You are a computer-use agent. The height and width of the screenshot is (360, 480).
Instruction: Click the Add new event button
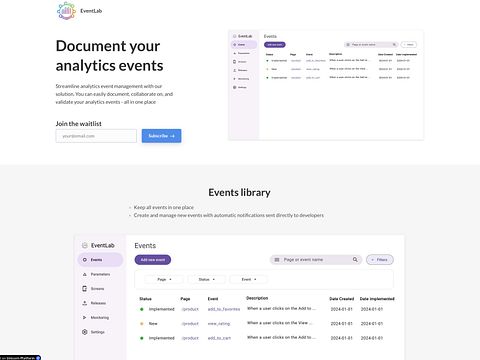pyautogui.click(x=153, y=260)
